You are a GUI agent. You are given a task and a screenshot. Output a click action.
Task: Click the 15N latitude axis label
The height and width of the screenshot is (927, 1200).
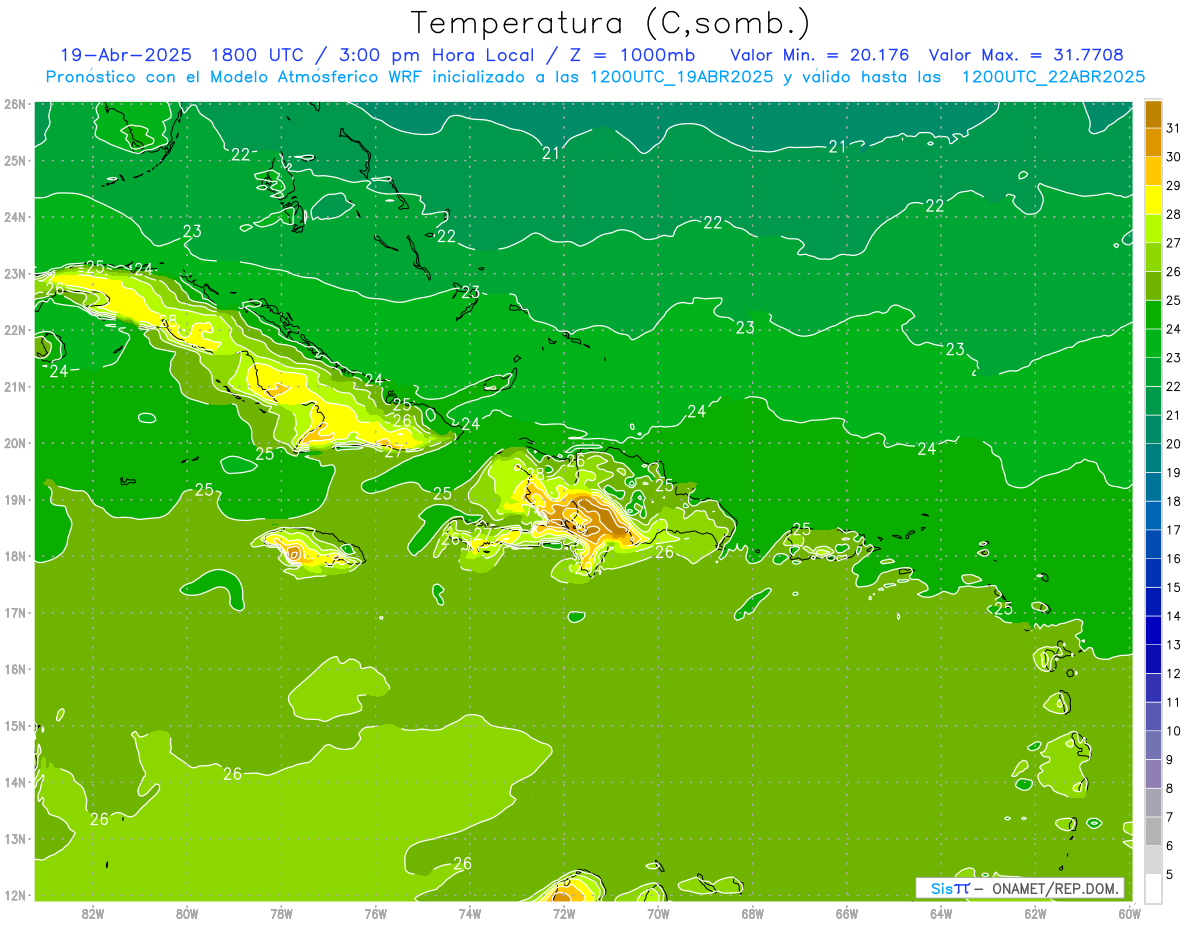point(14,726)
